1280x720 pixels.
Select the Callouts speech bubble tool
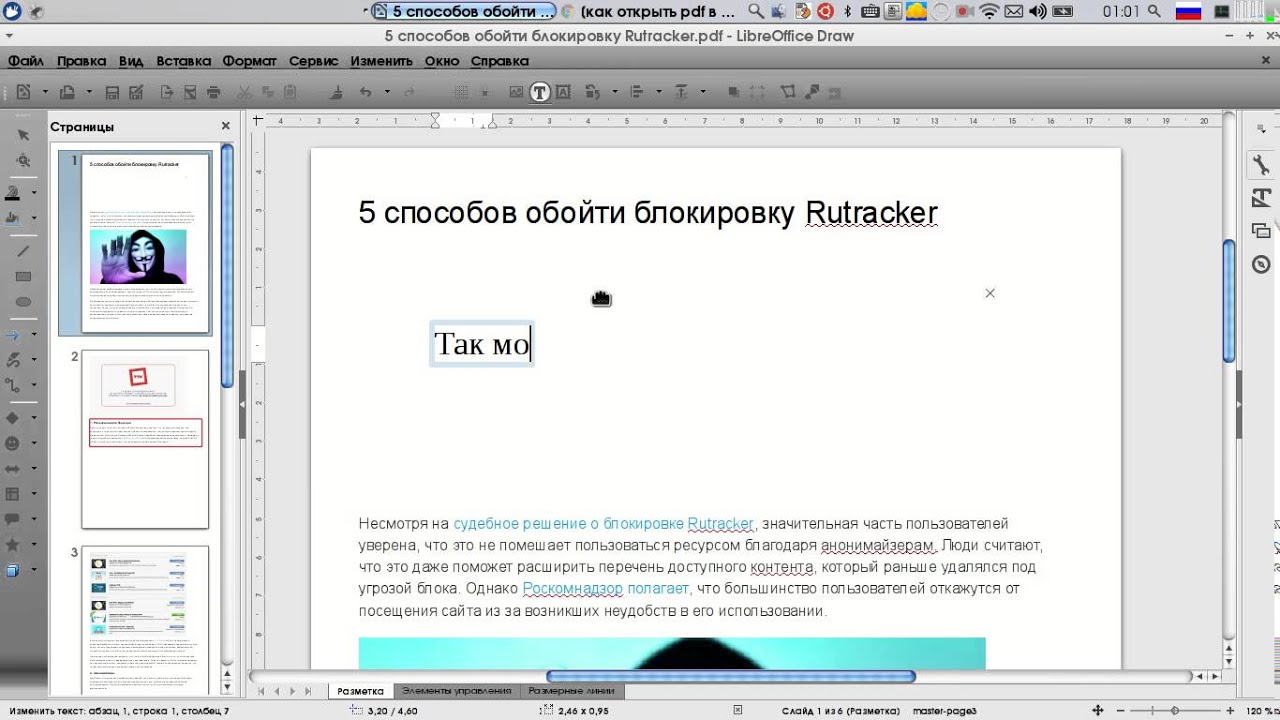tap(14, 519)
